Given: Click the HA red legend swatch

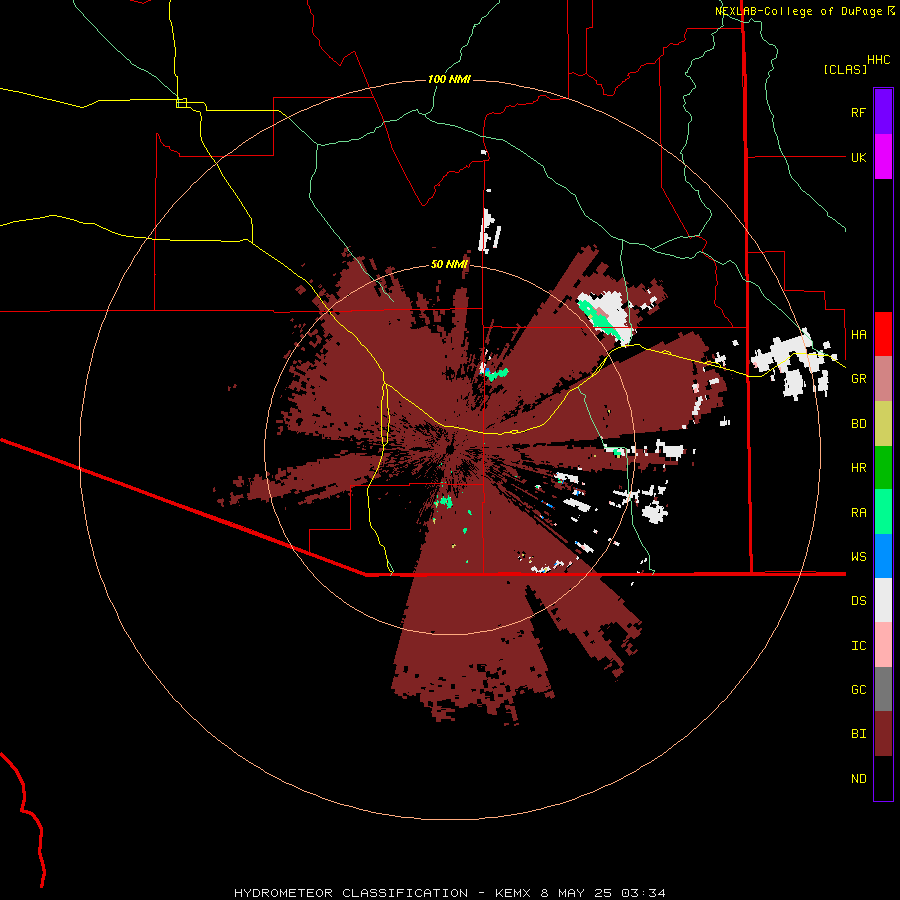Looking at the screenshot, I should coord(883,334).
